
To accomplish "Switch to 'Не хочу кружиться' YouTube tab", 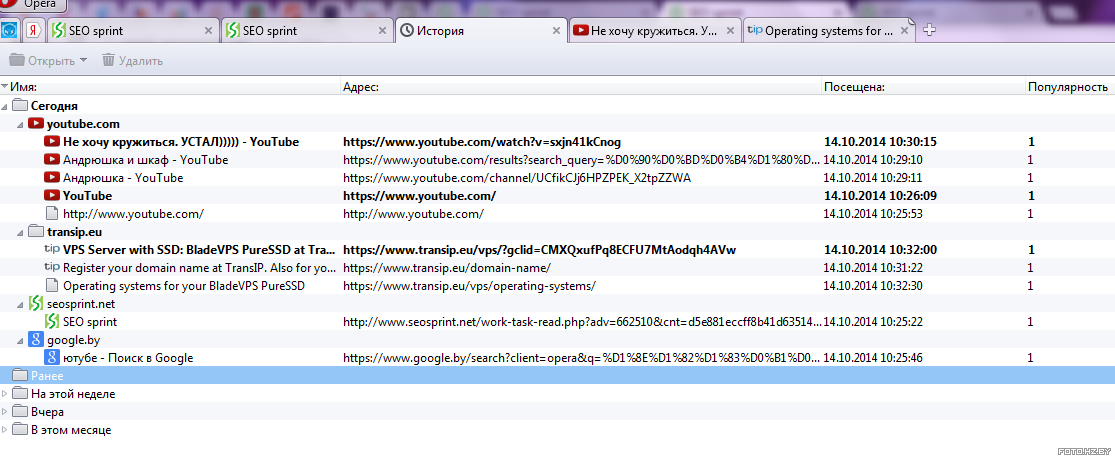I will point(655,31).
